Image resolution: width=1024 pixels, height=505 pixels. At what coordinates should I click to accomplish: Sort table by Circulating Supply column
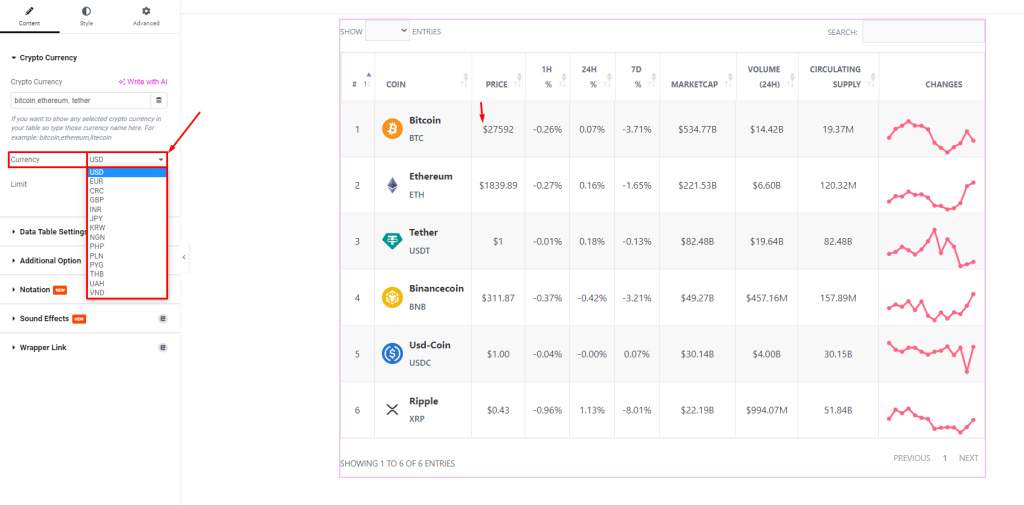click(839, 77)
